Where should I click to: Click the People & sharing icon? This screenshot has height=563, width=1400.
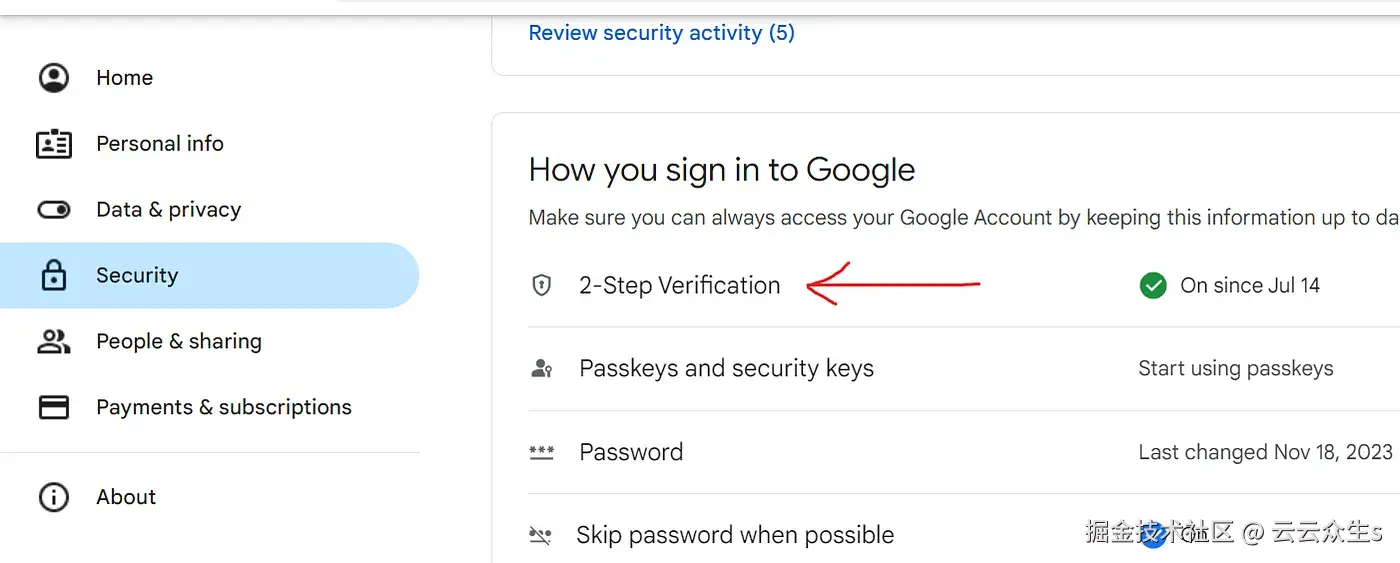(54, 342)
